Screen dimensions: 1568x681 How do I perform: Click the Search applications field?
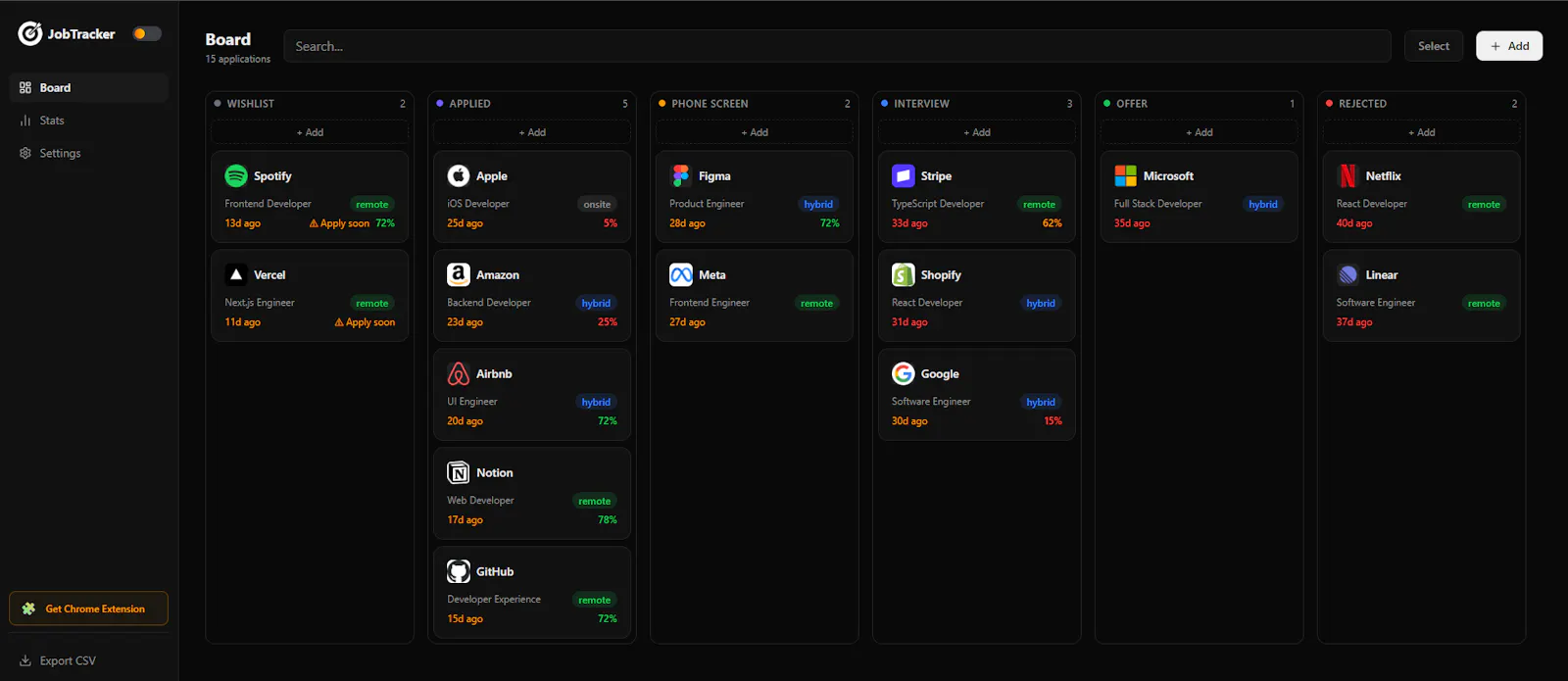click(837, 46)
